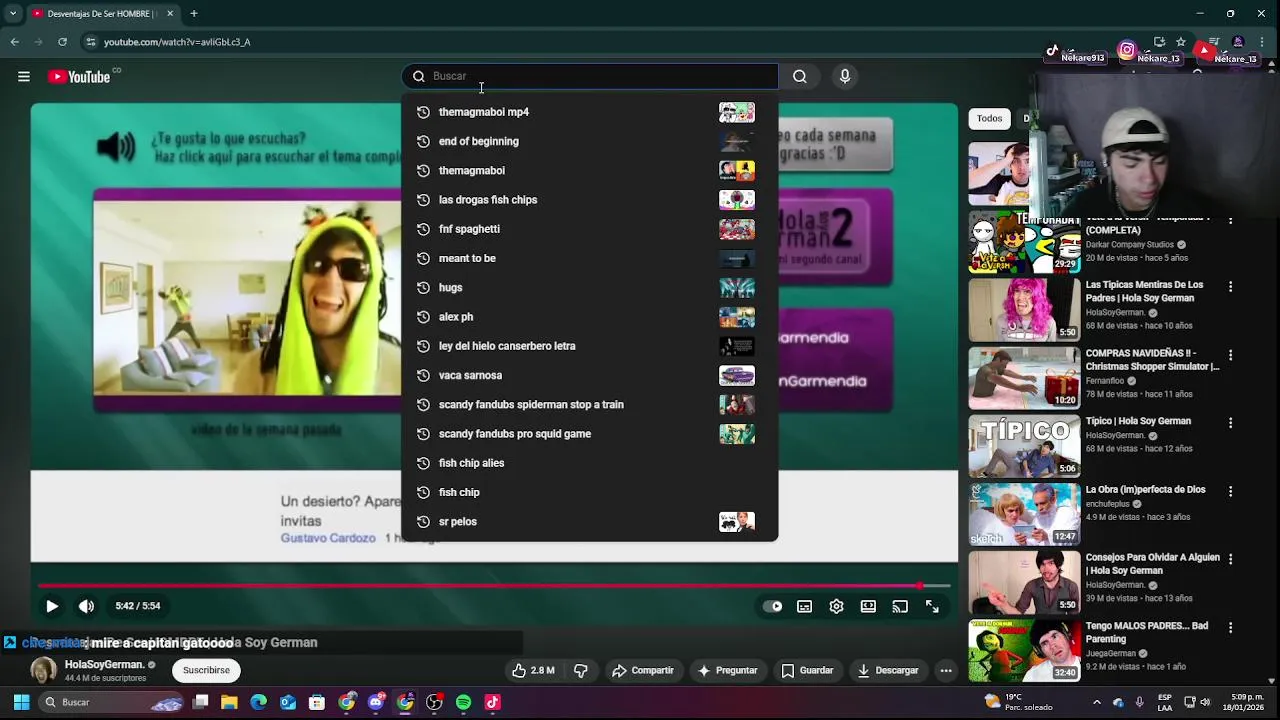Mute the video player volume
1280x720 pixels.
(87, 606)
